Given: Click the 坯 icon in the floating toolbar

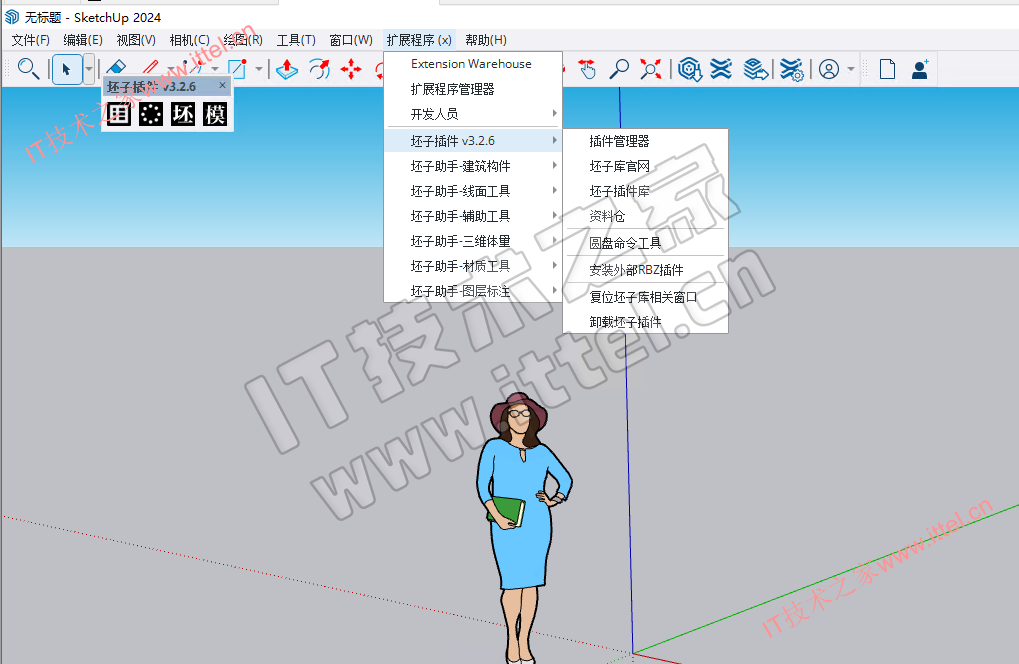Looking at the screenshot, I should click(183, 114).
